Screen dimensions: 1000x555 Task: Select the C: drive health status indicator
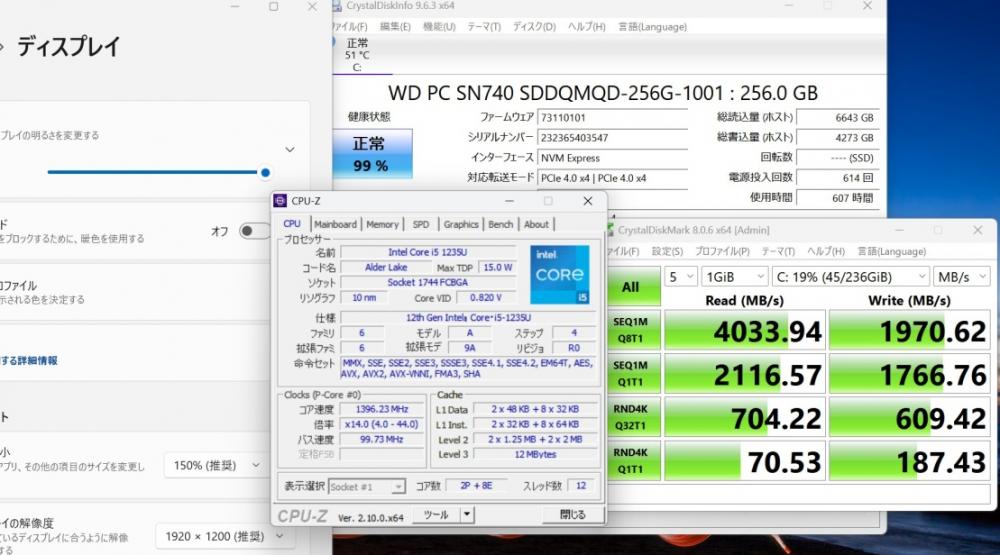pyautogui.click(x=357, y=55)
